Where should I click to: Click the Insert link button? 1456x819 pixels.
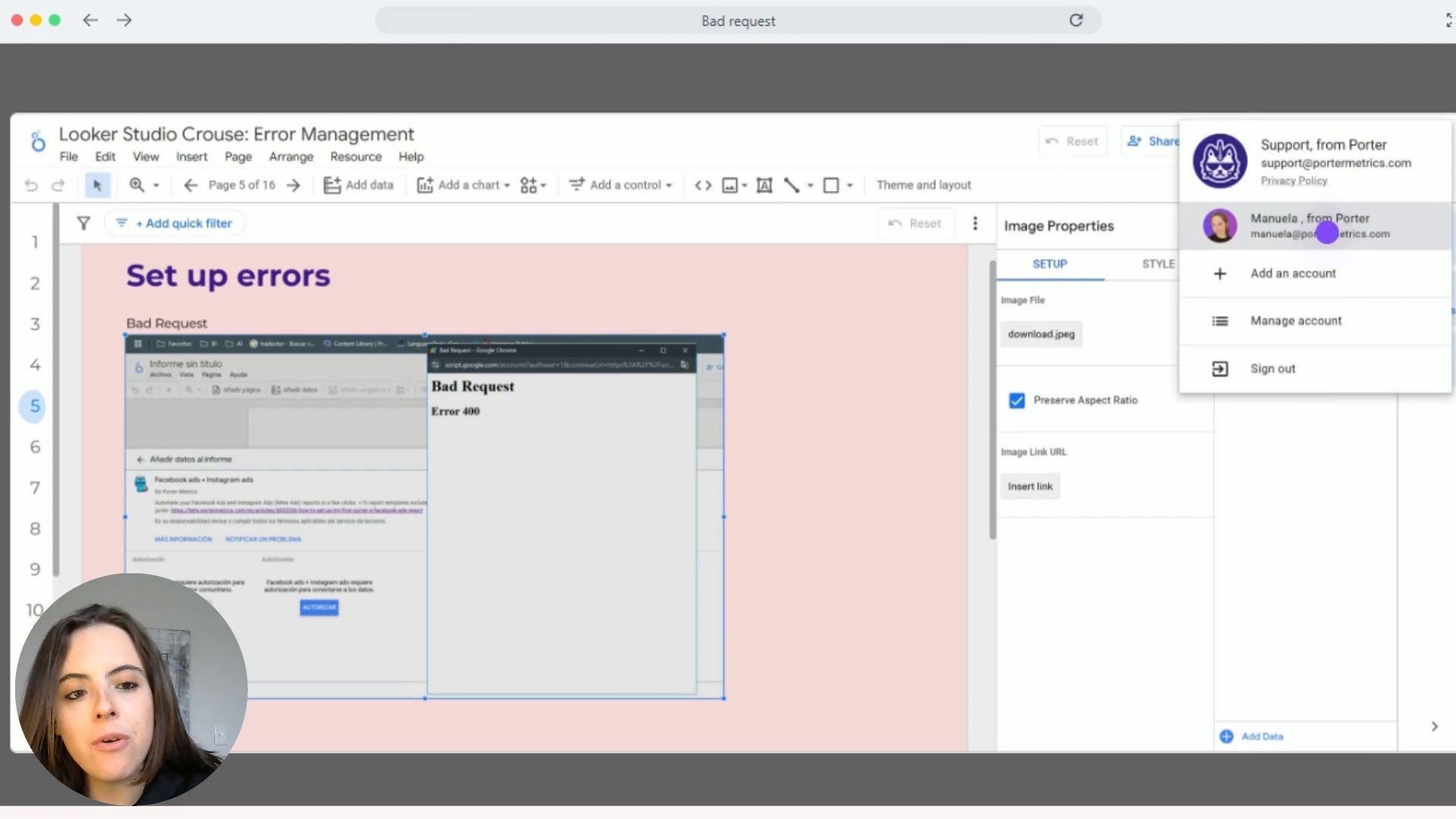1030,486
